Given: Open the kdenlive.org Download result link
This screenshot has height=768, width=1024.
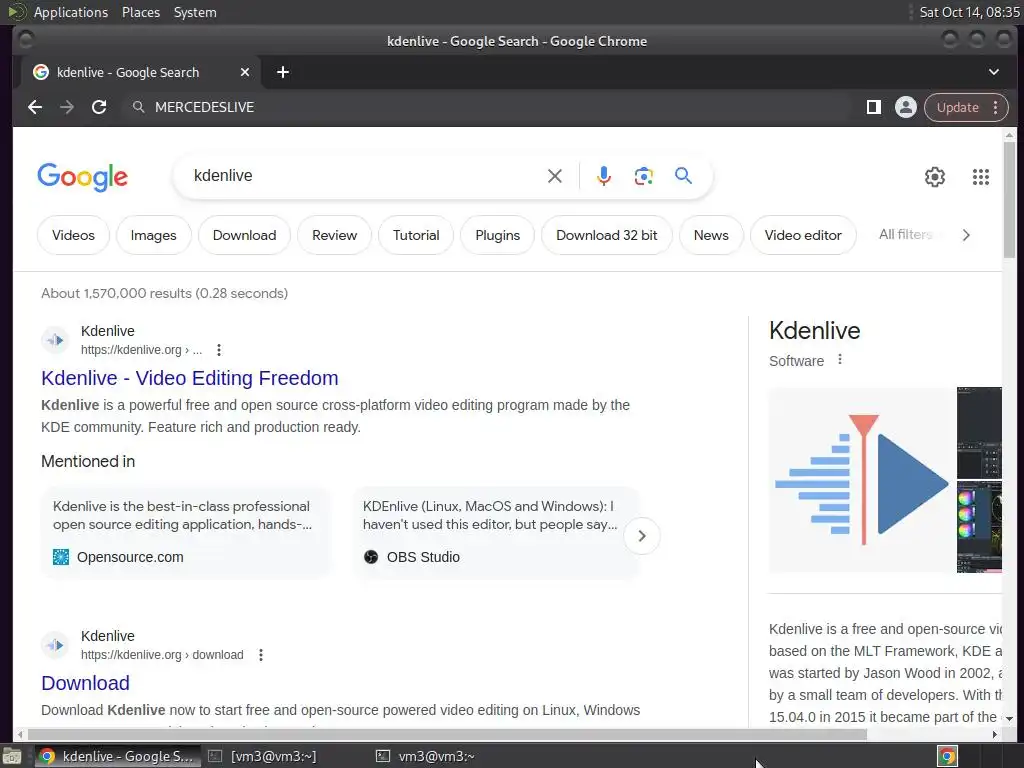Looking at the screenshot, I should coord(85,683).
